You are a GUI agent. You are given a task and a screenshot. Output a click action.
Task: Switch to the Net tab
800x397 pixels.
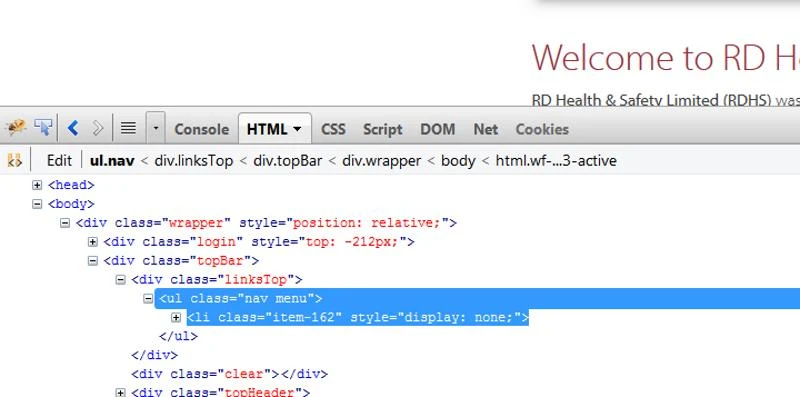click(x=485, y=130)
